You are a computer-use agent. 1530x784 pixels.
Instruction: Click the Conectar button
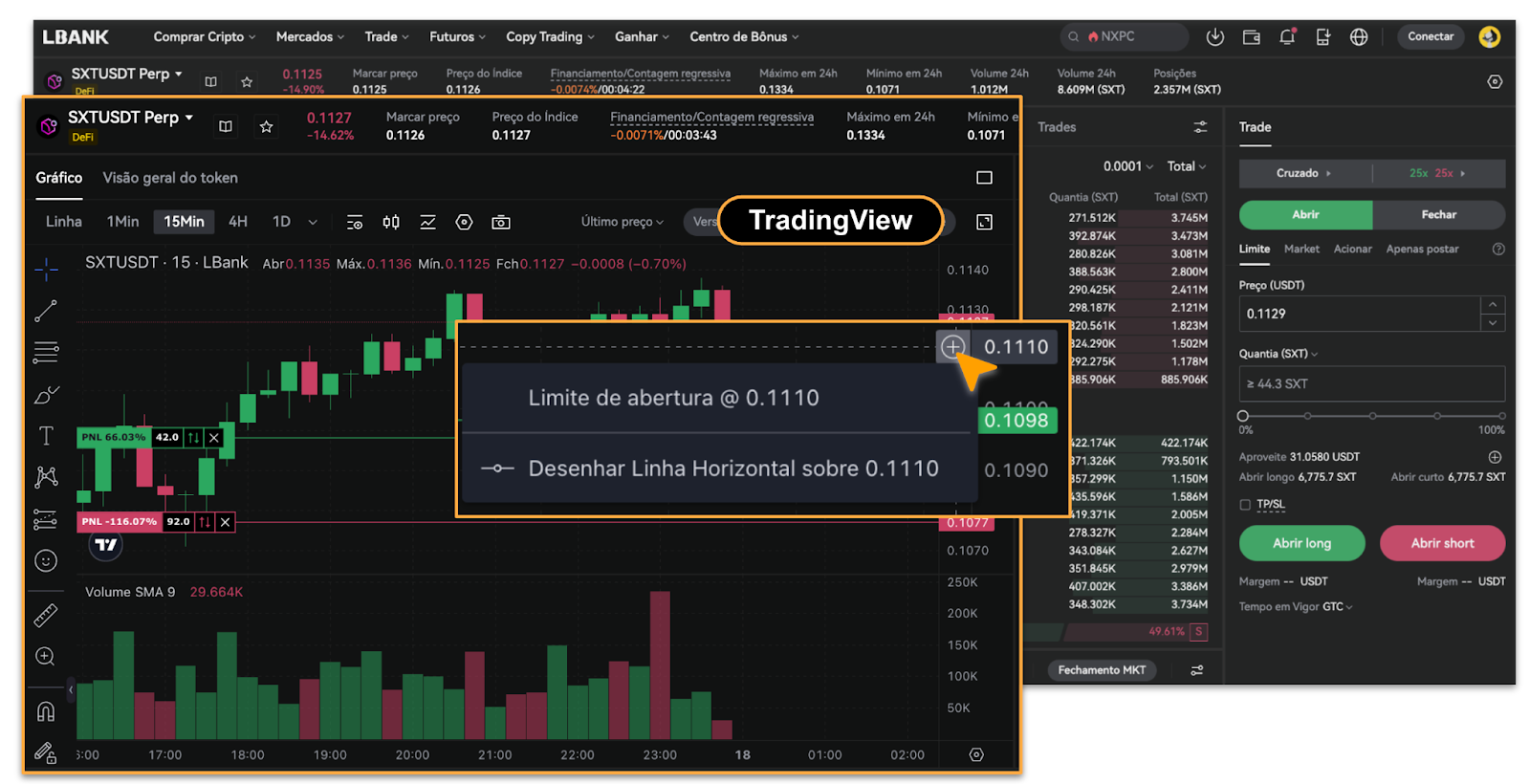tap(1430, 36)
